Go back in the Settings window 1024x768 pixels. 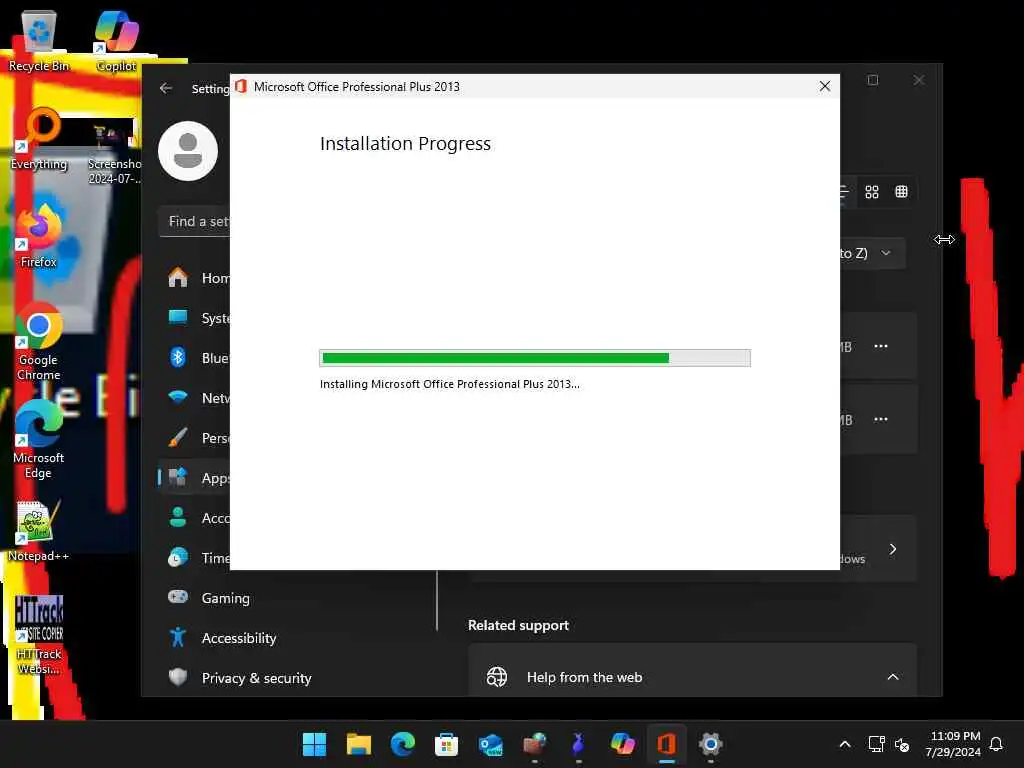166,88
